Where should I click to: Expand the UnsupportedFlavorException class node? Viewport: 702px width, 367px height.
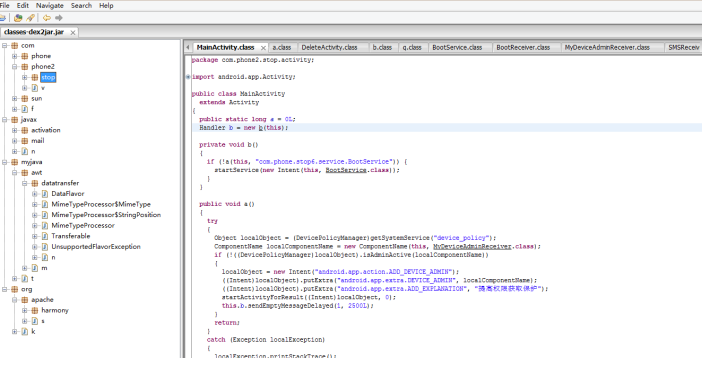click(34, 247)
